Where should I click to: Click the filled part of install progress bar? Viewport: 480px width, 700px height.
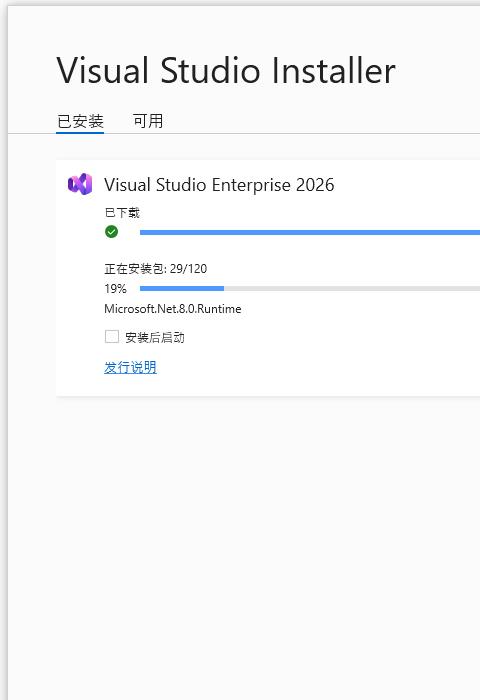[x=182, y=288]
